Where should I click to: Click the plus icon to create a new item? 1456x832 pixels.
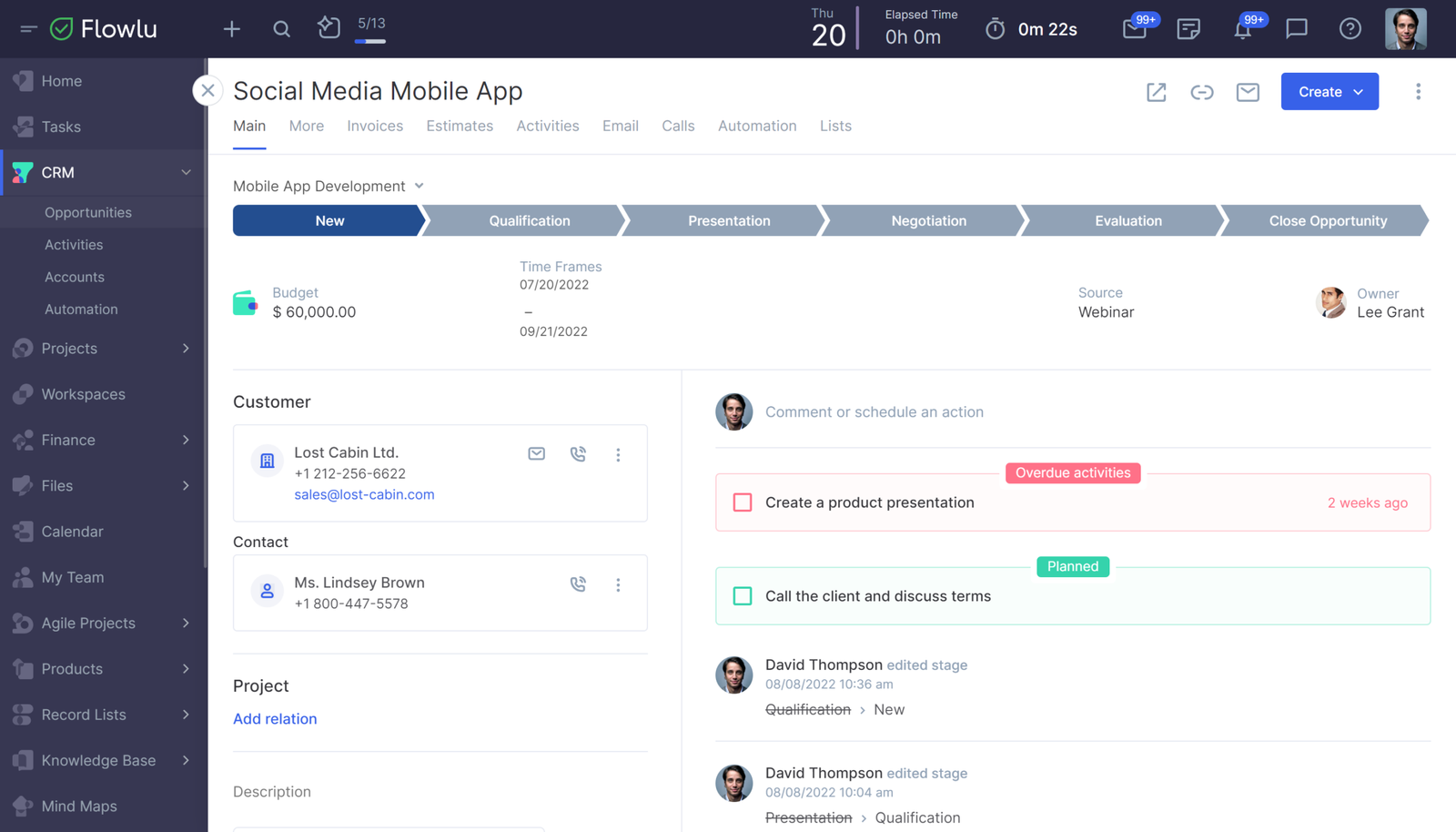231,28
